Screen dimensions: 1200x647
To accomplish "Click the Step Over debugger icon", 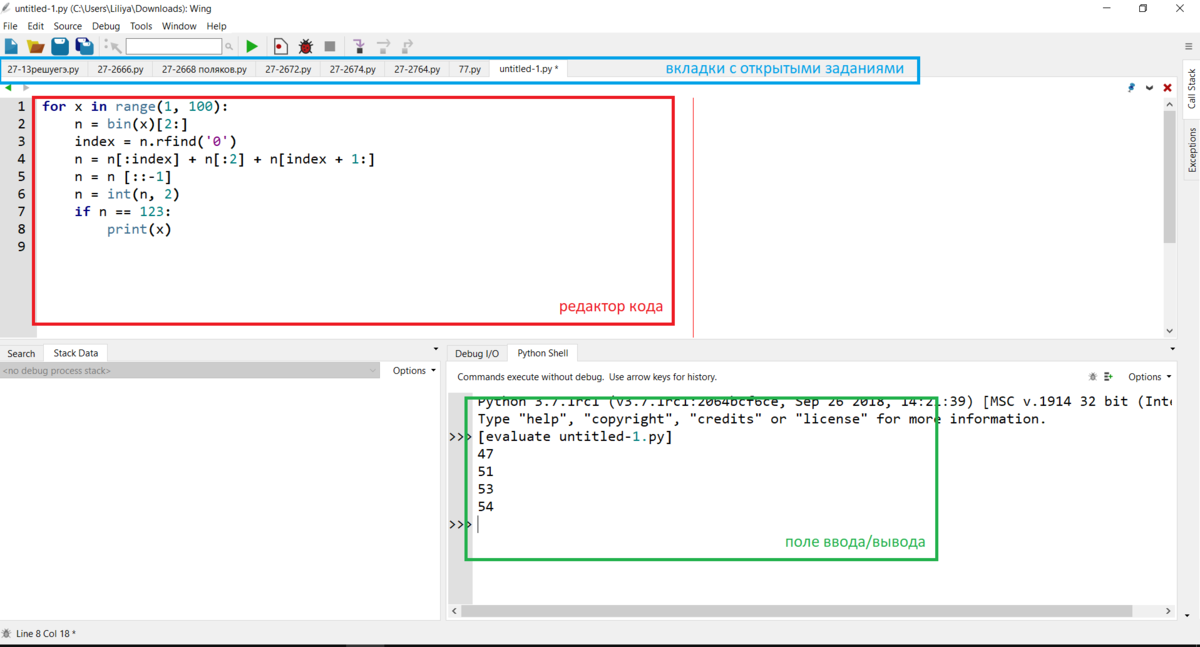I will pos(383,46).
